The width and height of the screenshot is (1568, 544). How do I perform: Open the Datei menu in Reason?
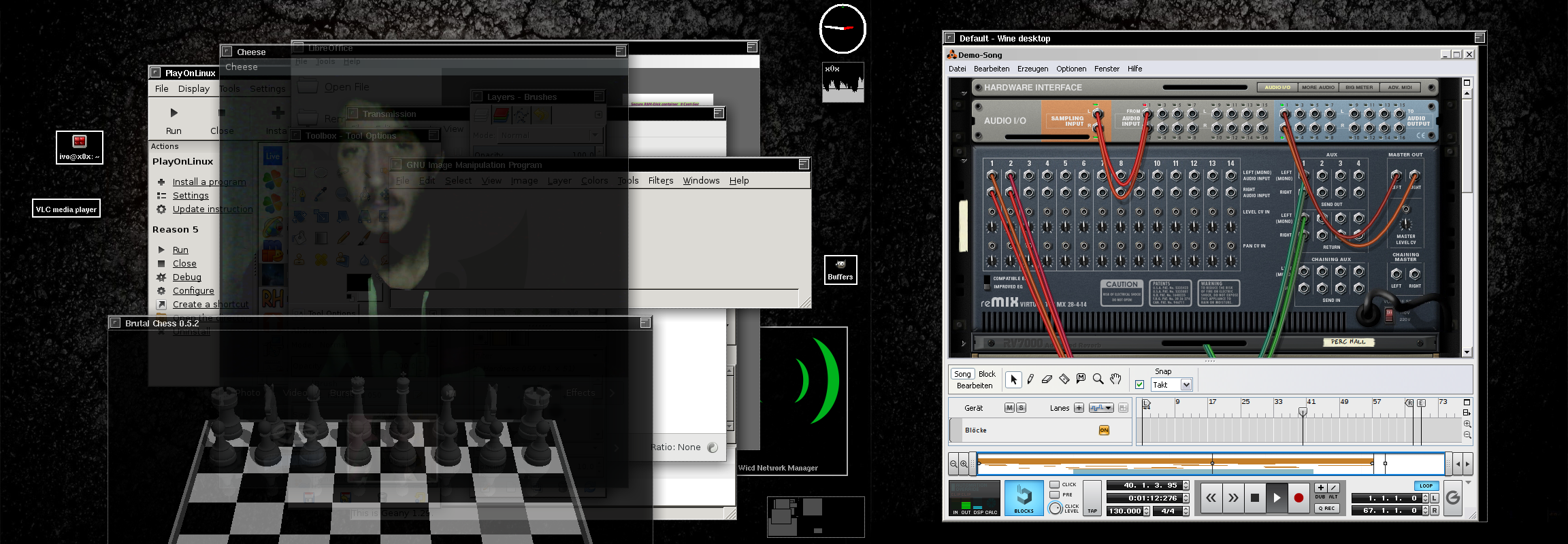(x=958, y=69)
